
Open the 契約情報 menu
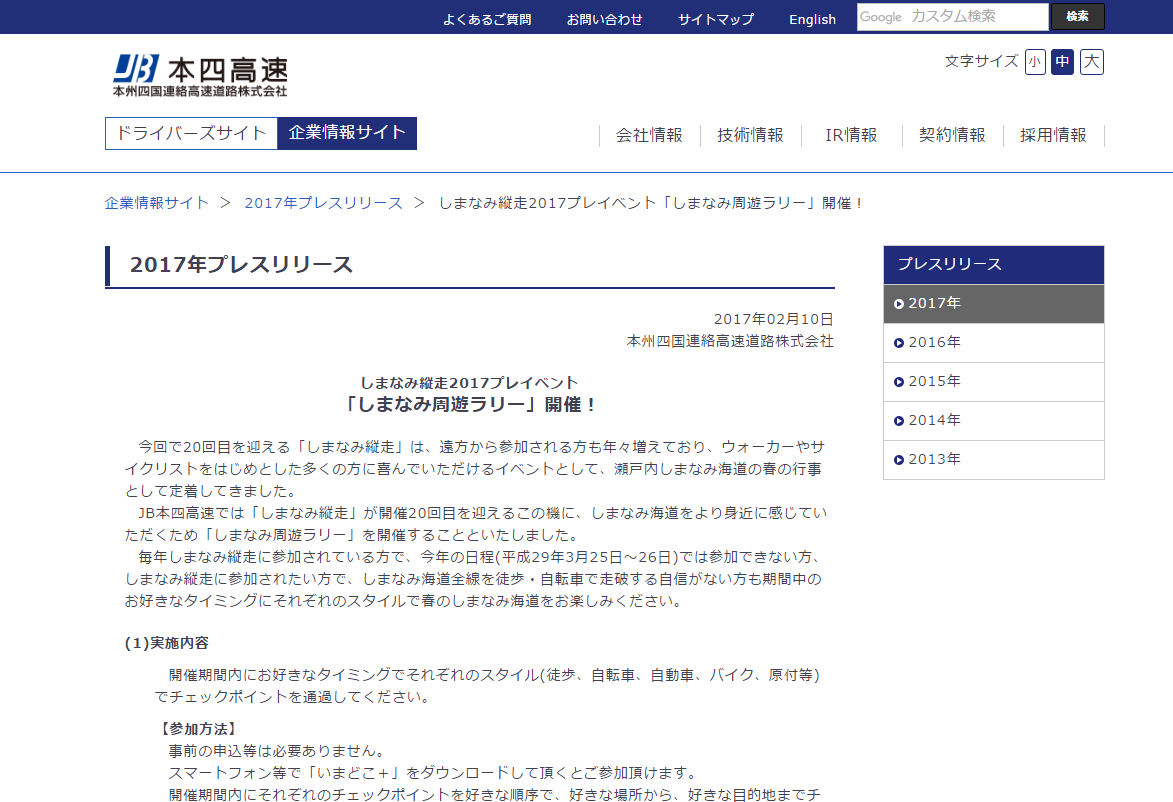(952, 135)
